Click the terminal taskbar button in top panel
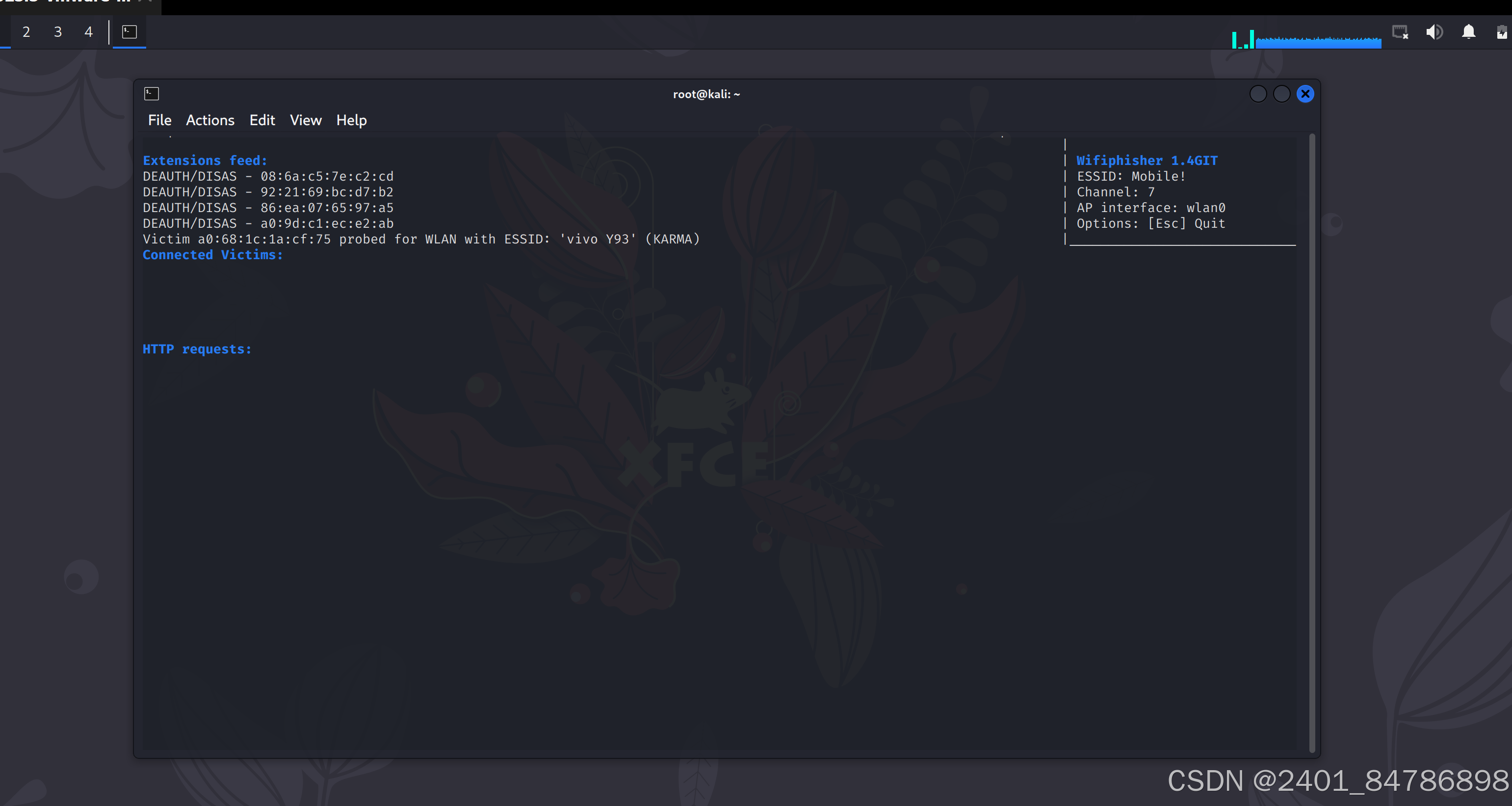This screenshot has width=1512, height=806. point(129,32)
